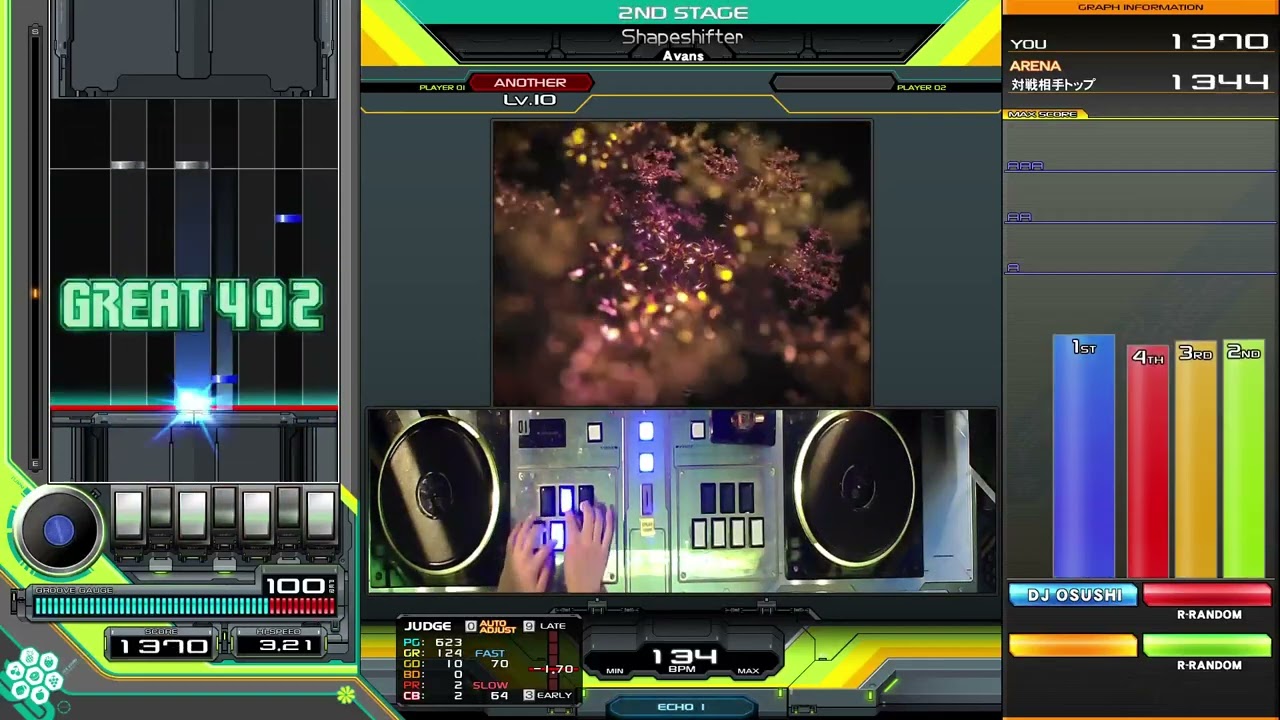The height and width of the screenshot is (720, 1280).
Task: Select the yellow rival name plate
Action: pyautogui.click(x=1073, y=645)
